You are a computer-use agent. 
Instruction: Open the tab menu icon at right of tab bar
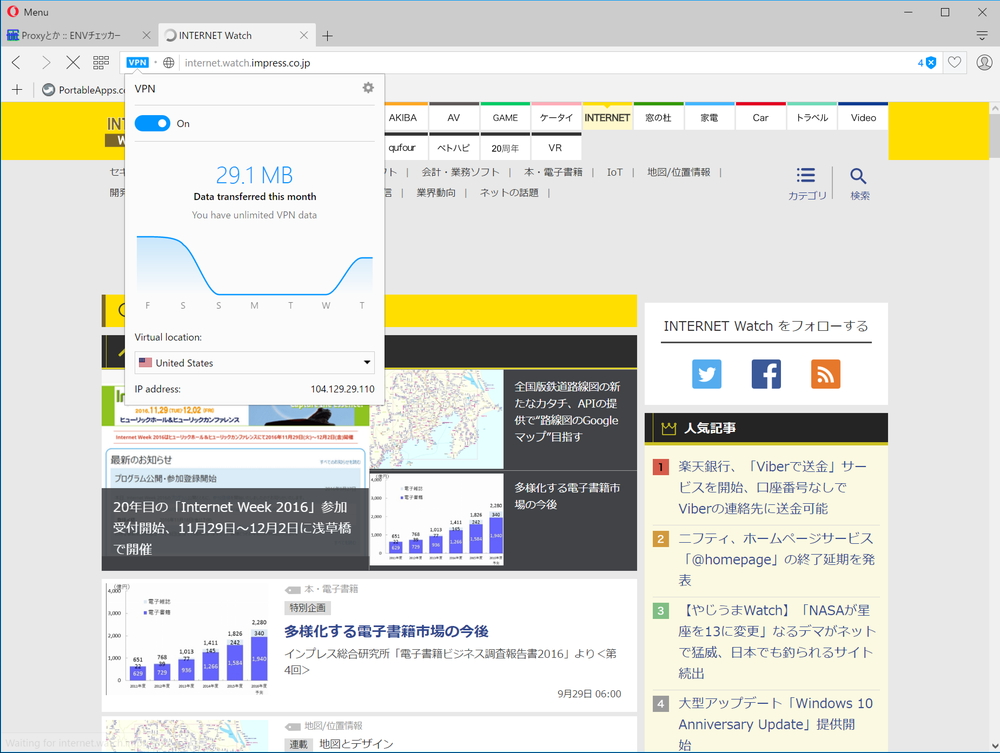tap(982, 36)
